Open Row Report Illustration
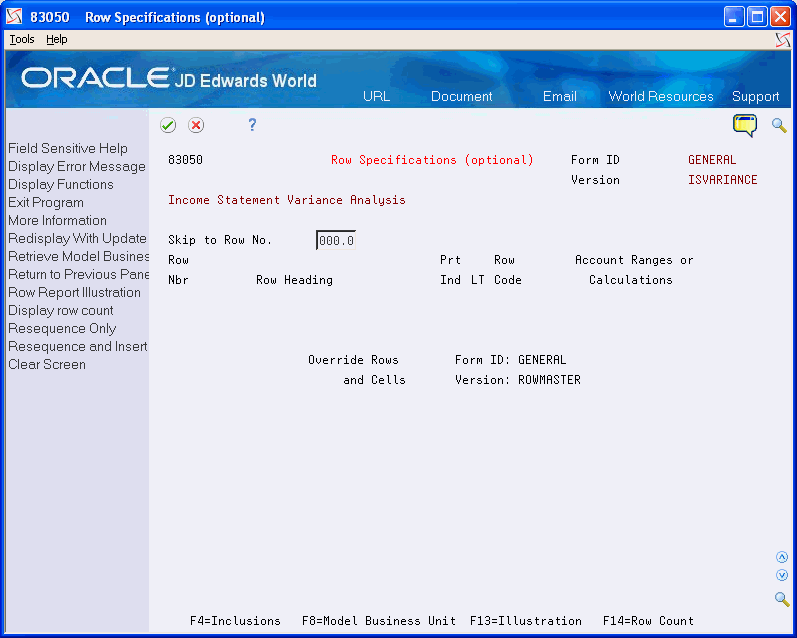797x638 pixels. click(74, 292)
